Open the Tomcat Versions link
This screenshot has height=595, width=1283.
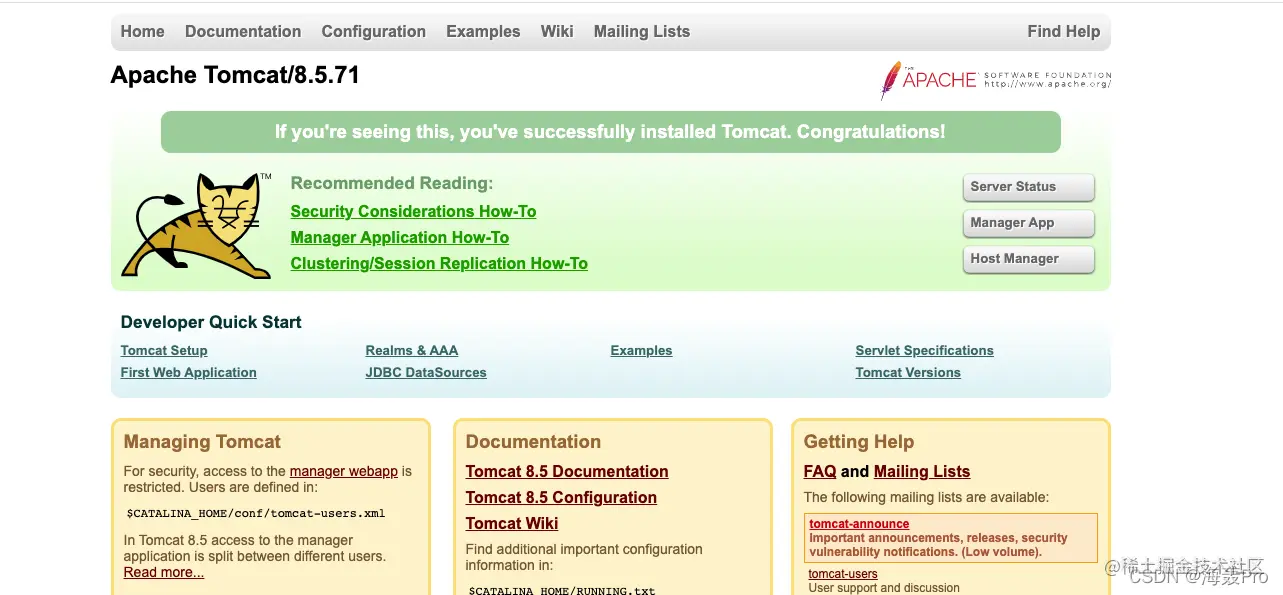point(908,373)
